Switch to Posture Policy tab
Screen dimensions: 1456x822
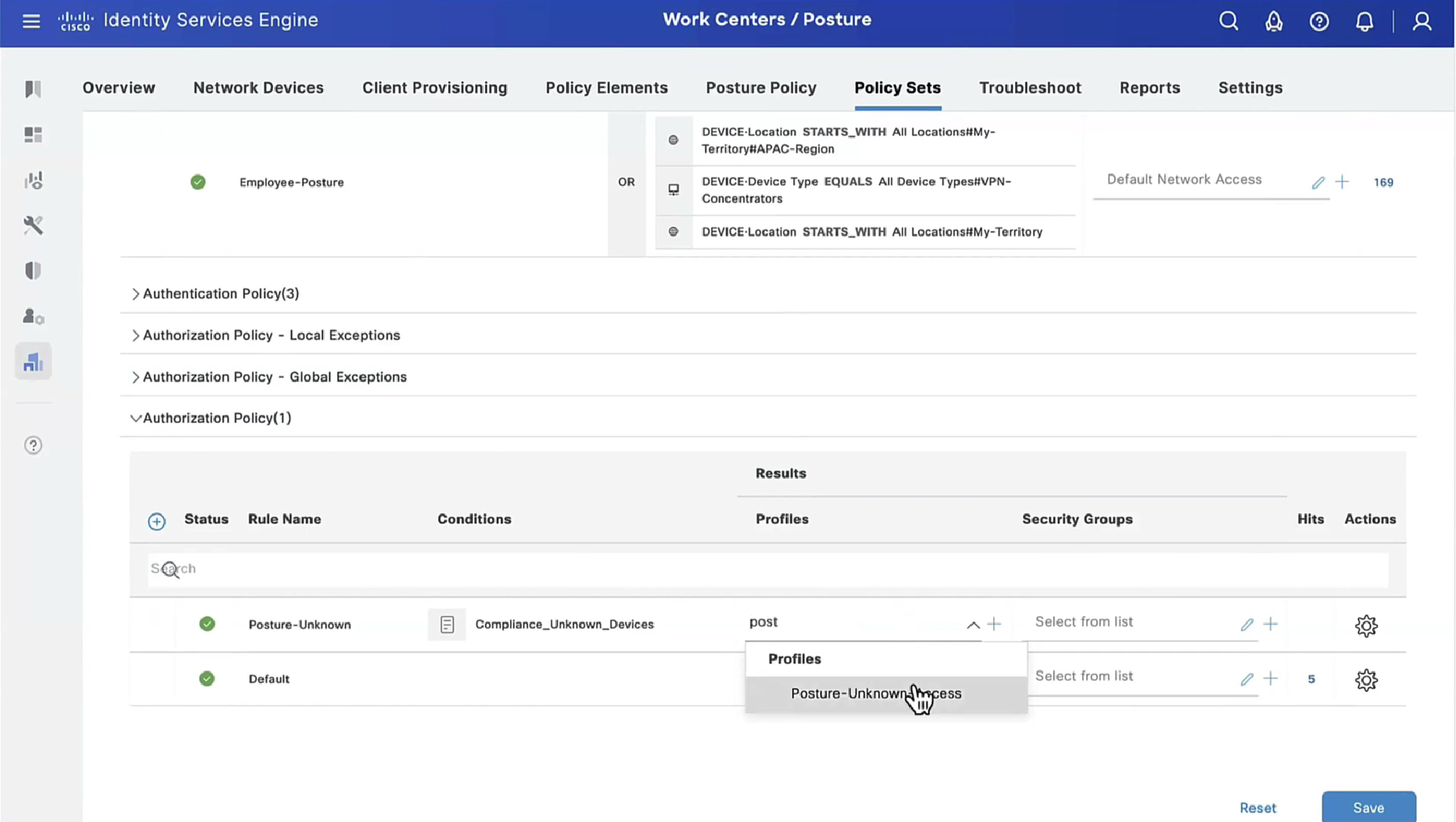[761, 88]
